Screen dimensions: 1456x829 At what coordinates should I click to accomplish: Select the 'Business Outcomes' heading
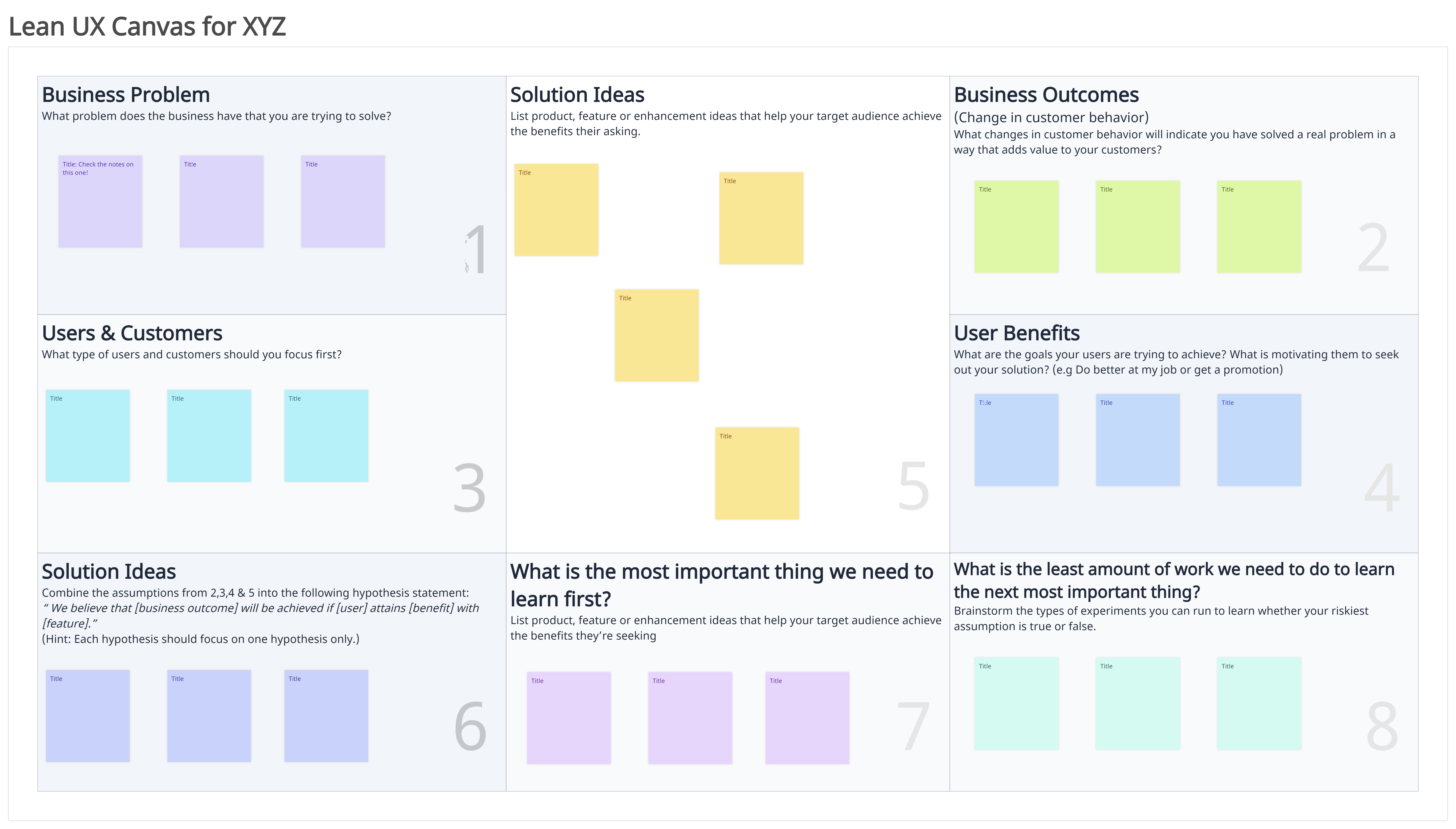(x=1046, y=95)
